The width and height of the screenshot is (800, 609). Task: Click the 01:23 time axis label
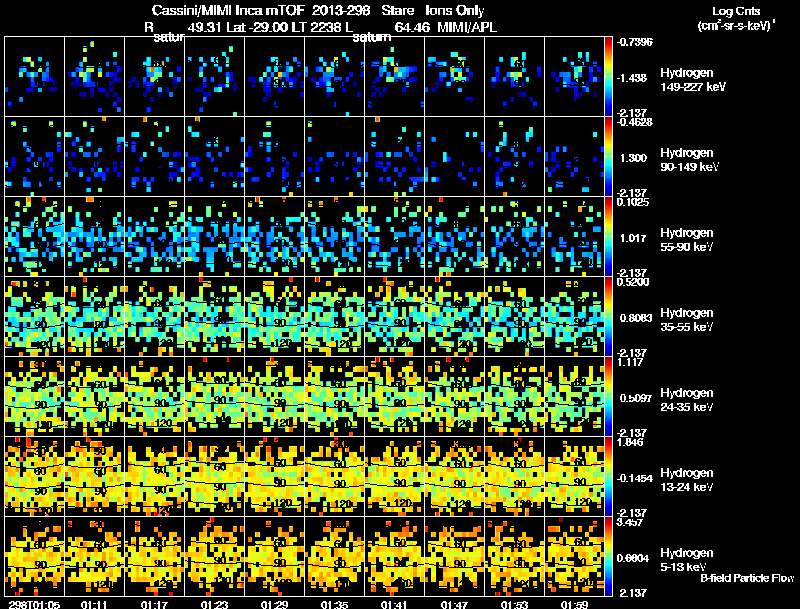tap(214, 604)
